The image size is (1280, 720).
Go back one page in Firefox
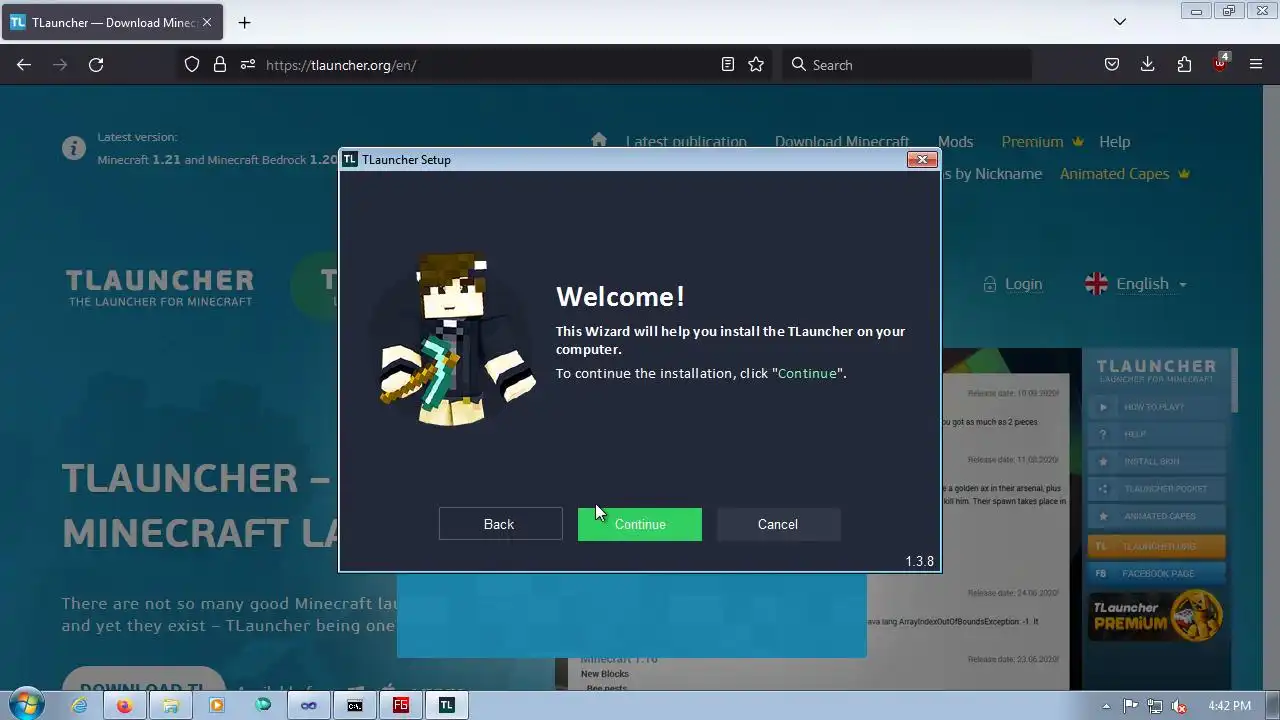coord(24,64)
